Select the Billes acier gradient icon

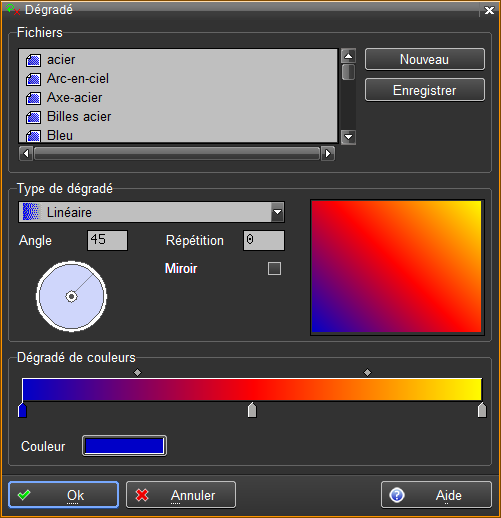tap(33, 117)
